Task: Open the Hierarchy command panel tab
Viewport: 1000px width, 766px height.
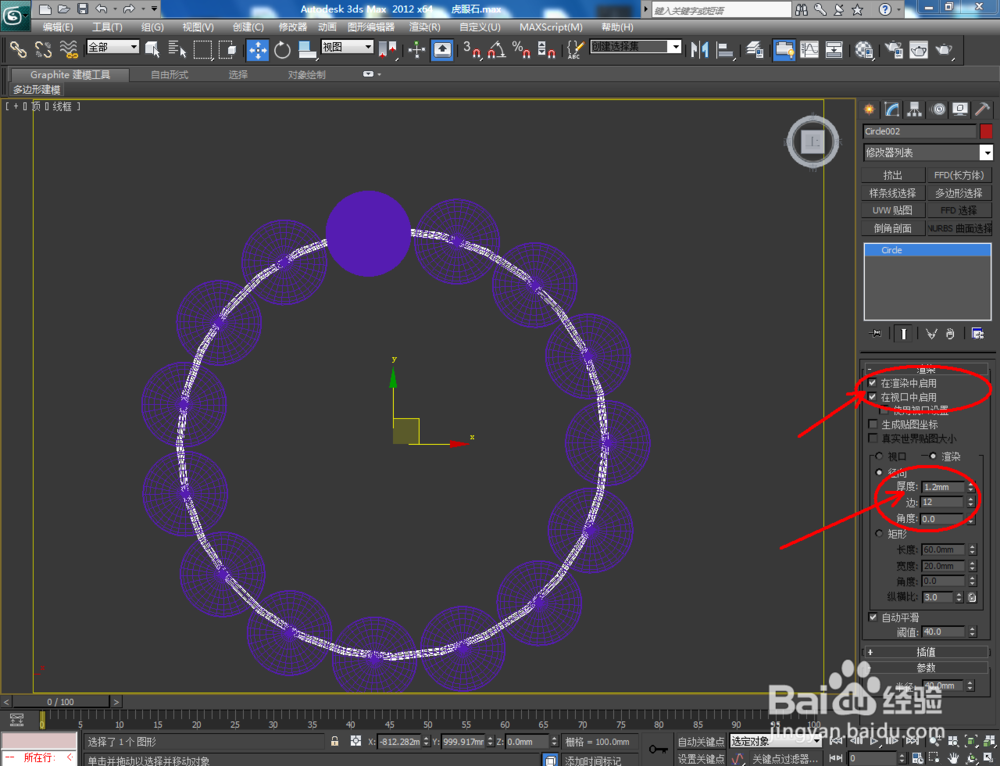Action: click(915, 110)
